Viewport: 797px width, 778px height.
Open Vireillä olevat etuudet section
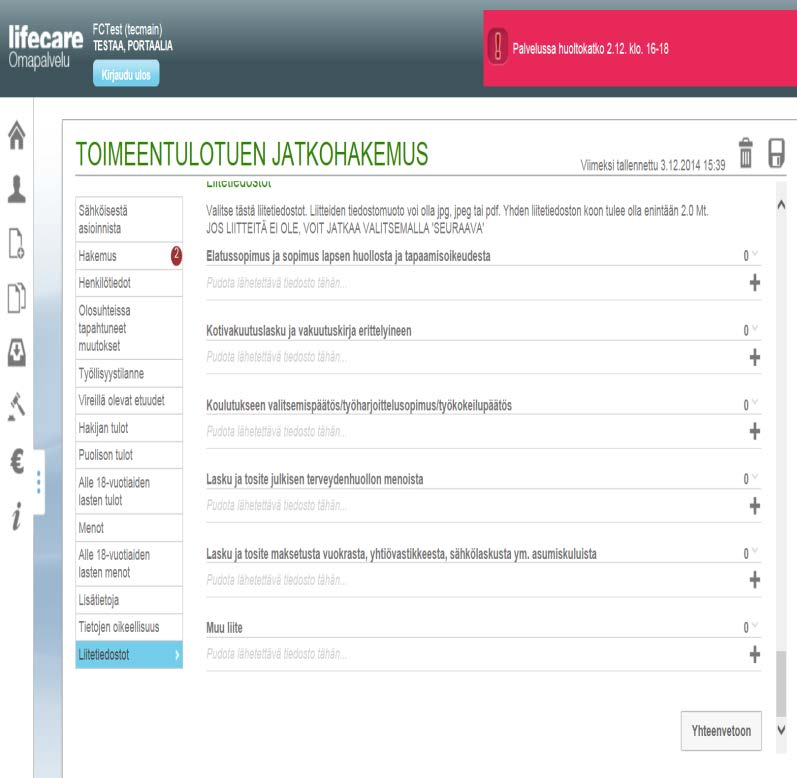[129, 400]
